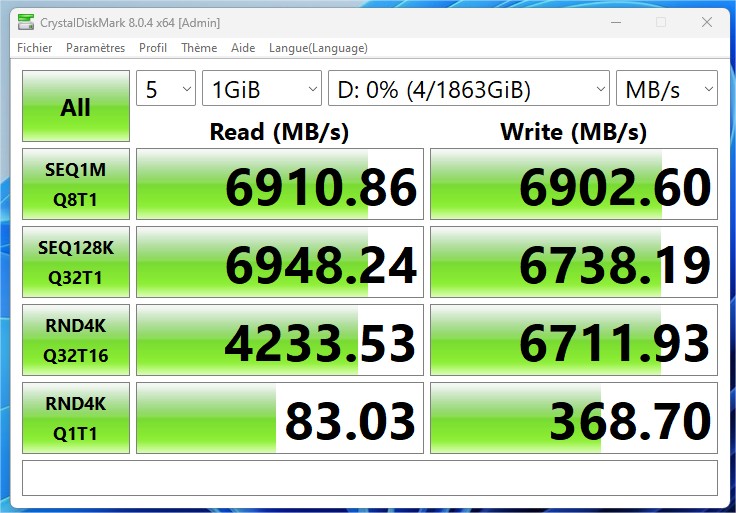The height and width of the screenshot is (513, 736).
Task: Start the SEQ1M Q8T1 test
Action: (x=76, y=184)
